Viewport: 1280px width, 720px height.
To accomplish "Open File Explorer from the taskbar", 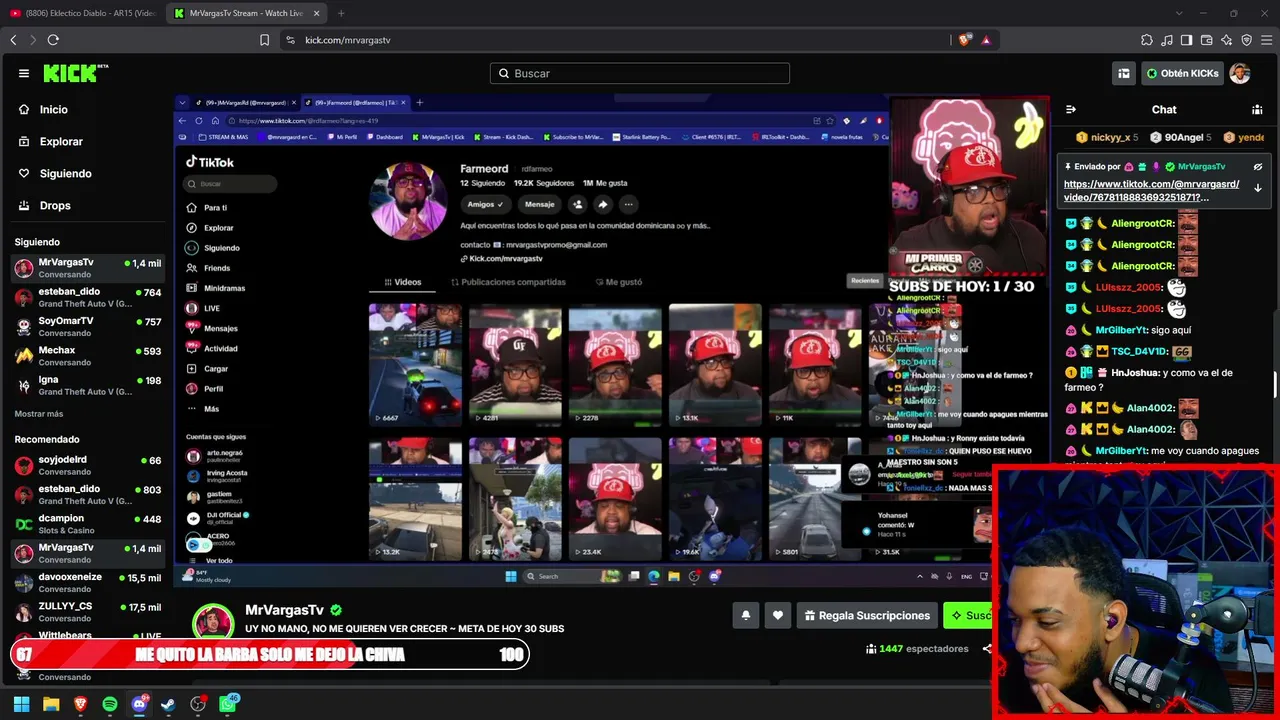I will (51, 704).
